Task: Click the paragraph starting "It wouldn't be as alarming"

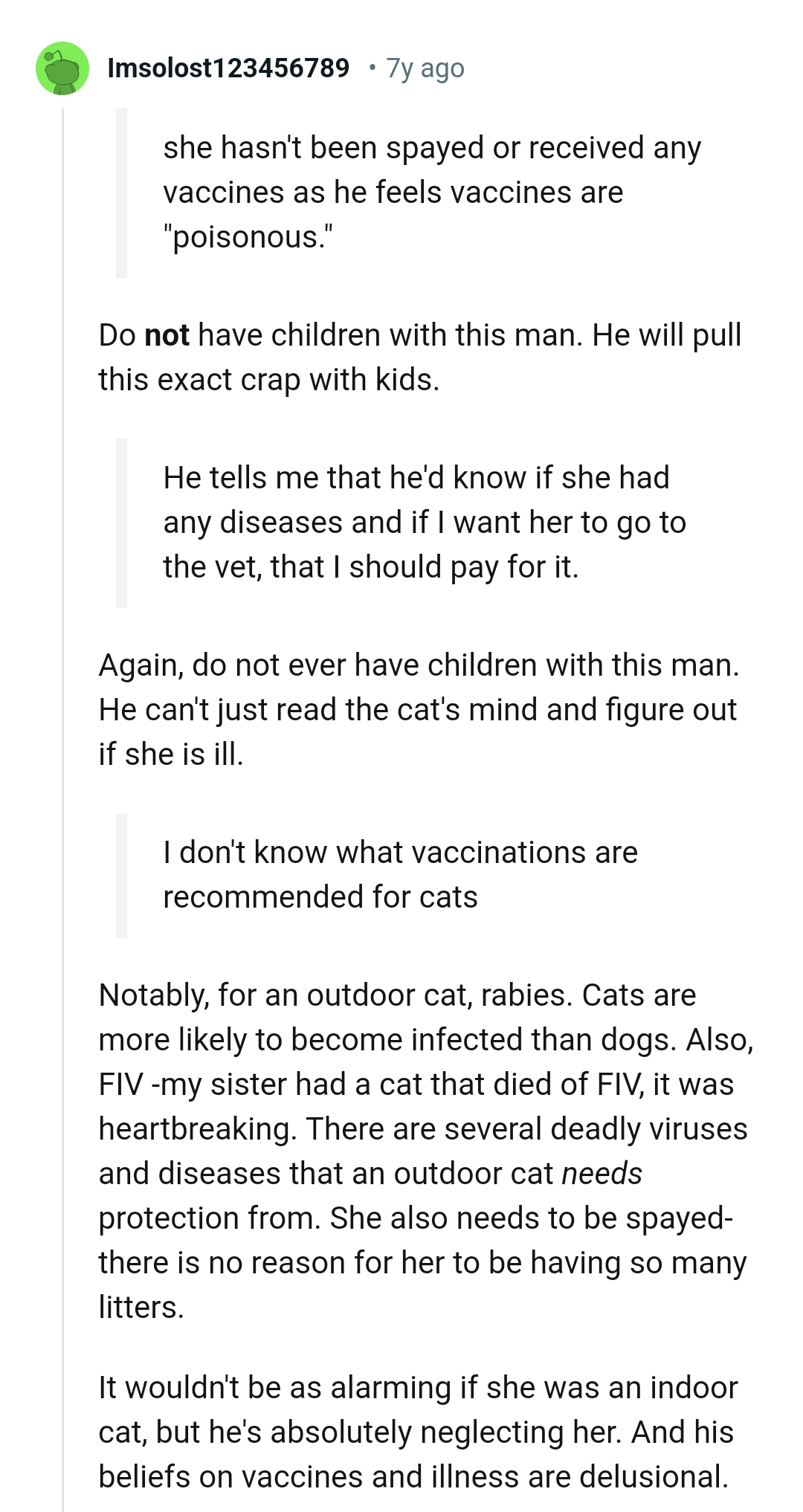Action: 418,1432
